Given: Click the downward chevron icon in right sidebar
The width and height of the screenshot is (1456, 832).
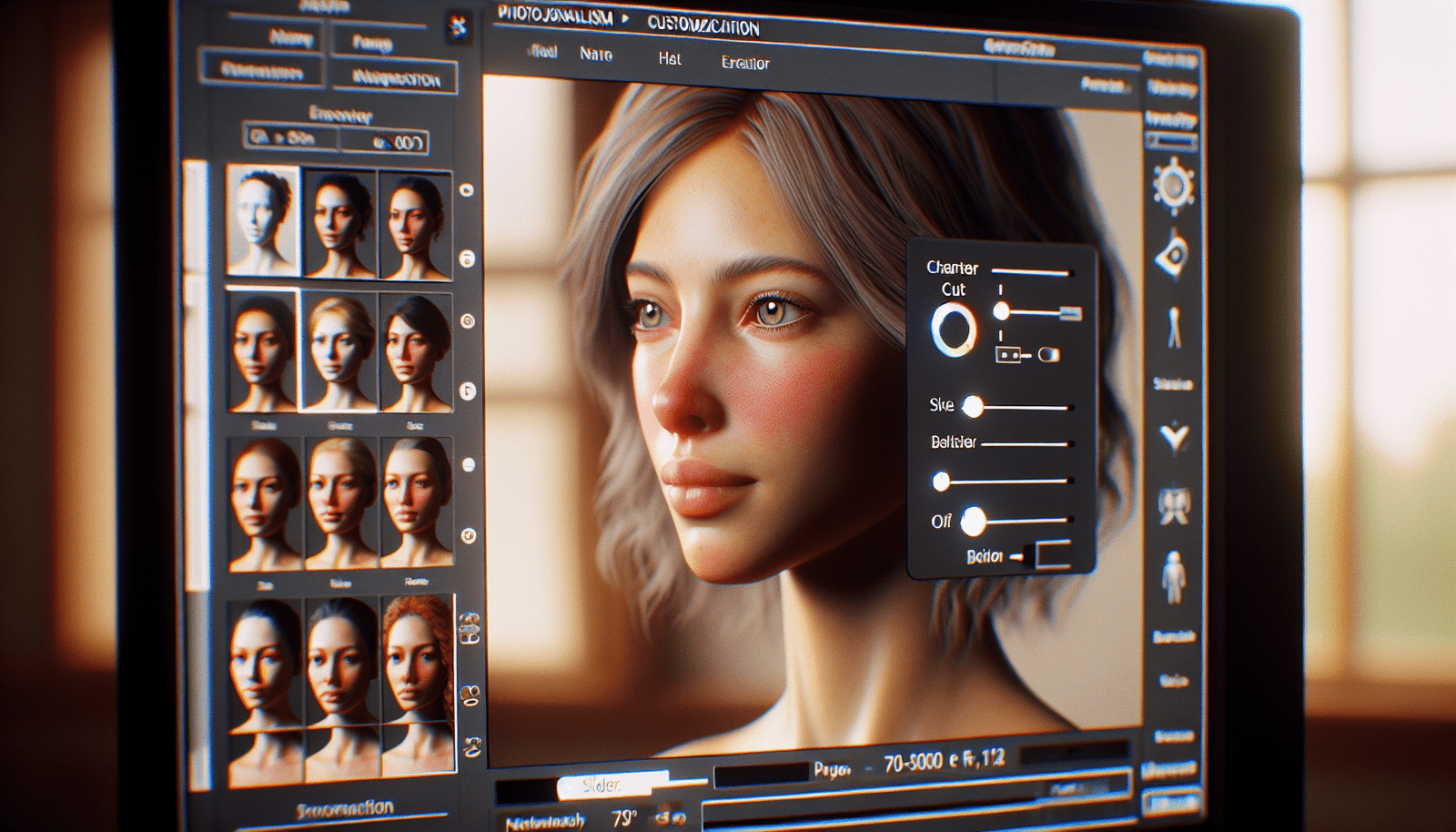Looking at the screenshot, I should [1174, 438].
